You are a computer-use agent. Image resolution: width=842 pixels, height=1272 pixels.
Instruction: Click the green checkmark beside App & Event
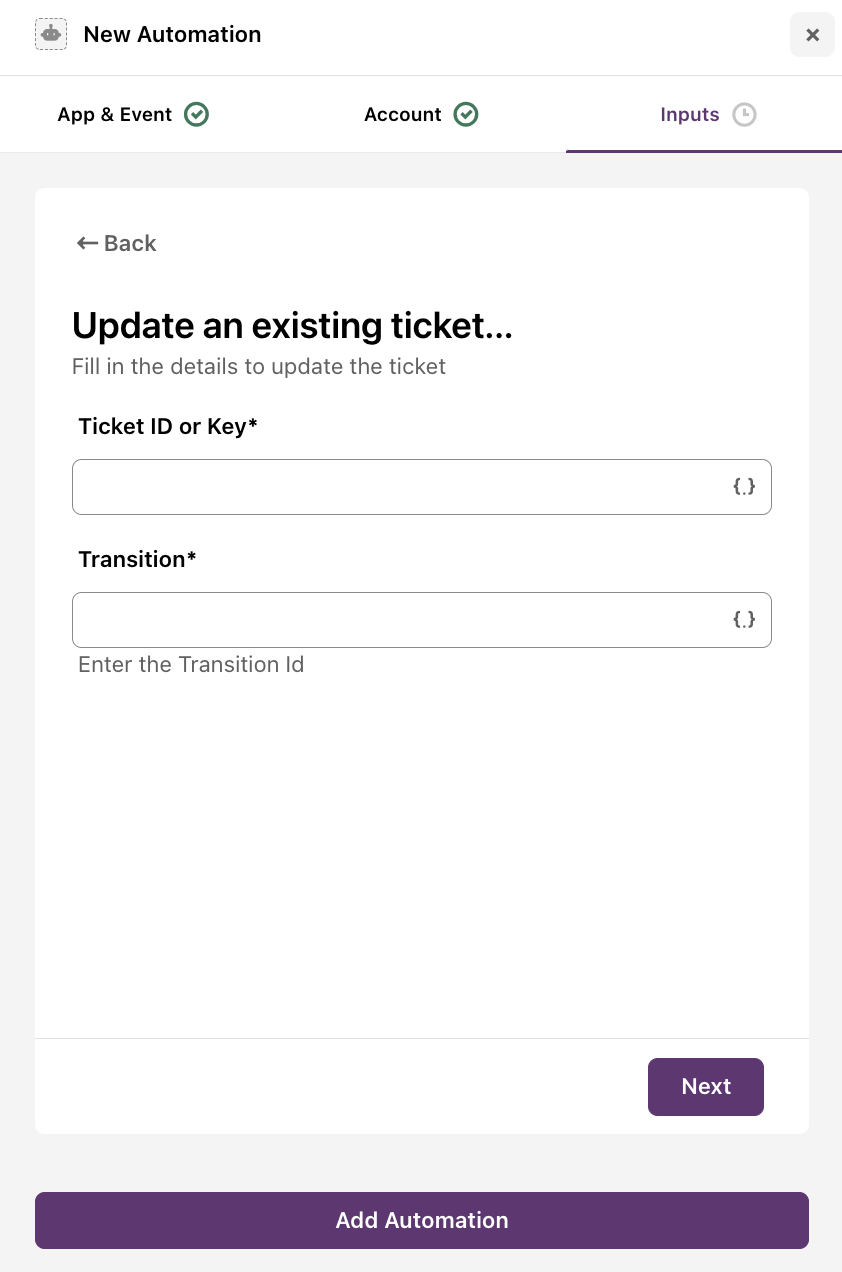(x=197, y=114)
